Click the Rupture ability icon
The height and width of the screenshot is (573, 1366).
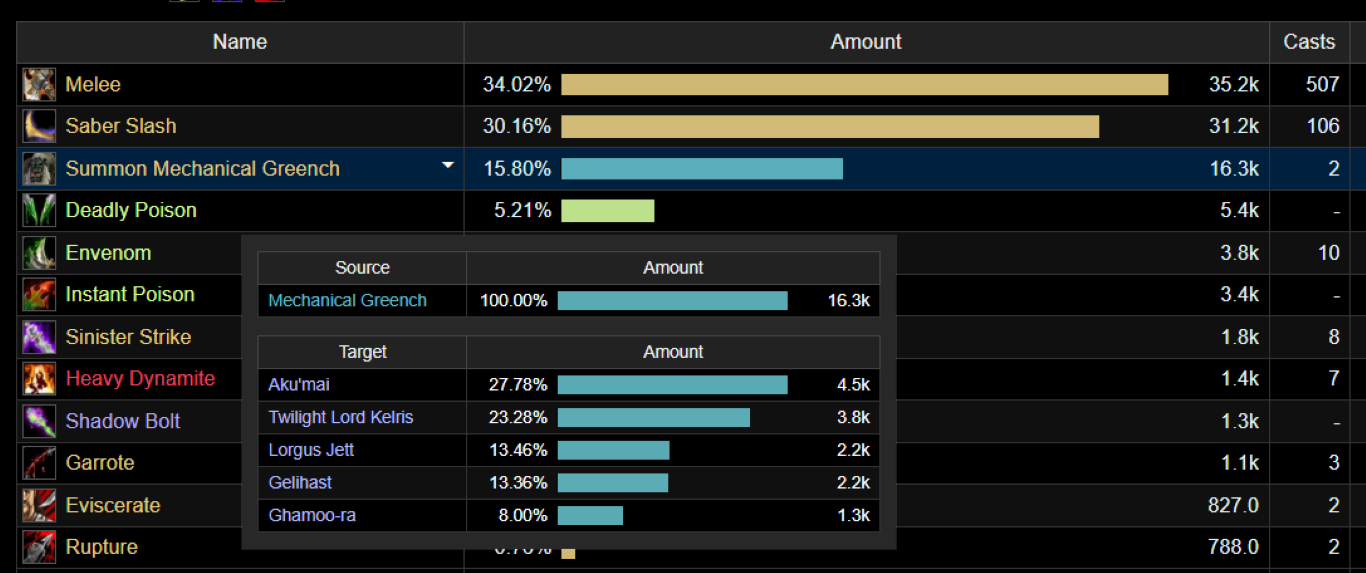(x=40, y=547)
